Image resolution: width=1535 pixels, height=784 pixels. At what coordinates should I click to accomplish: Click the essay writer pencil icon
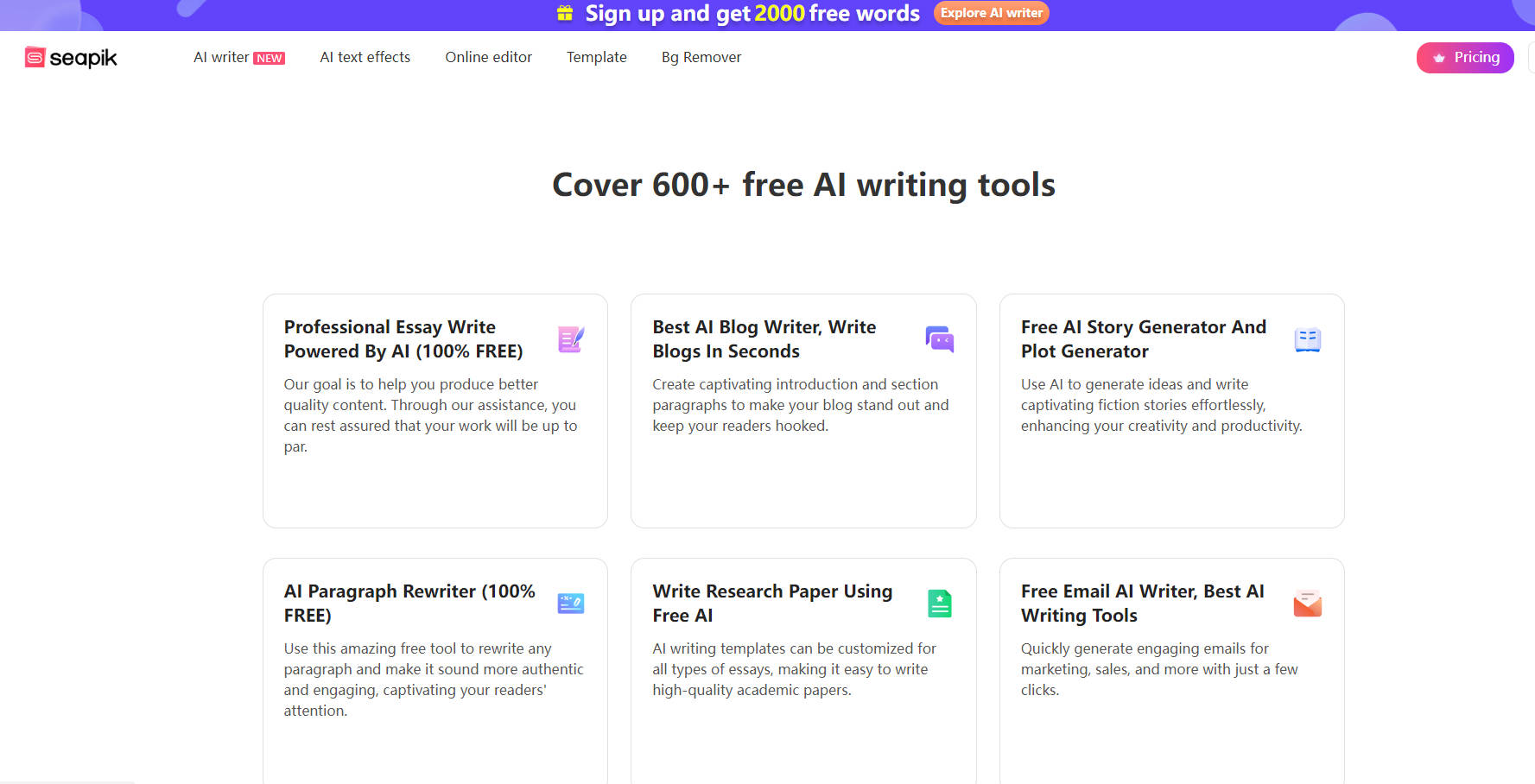[x=571, y=339]
